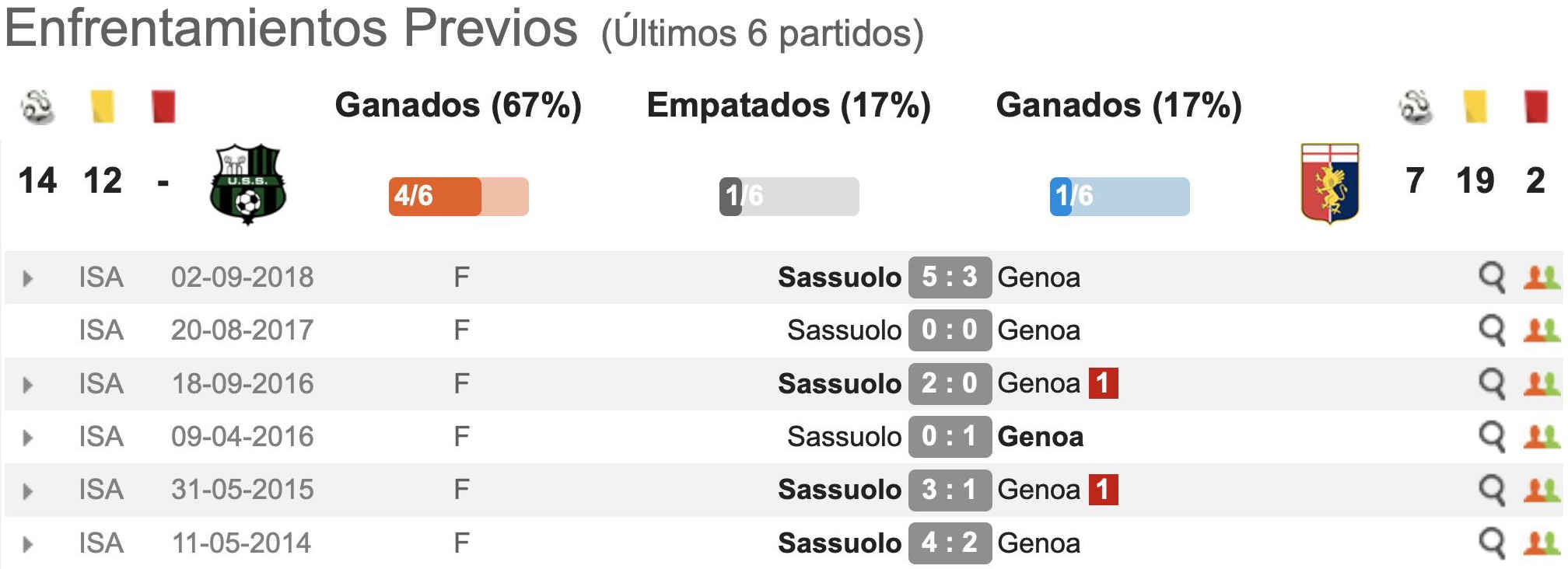
Task: Click the Genoa club crest
Action: pos(1330,184)
